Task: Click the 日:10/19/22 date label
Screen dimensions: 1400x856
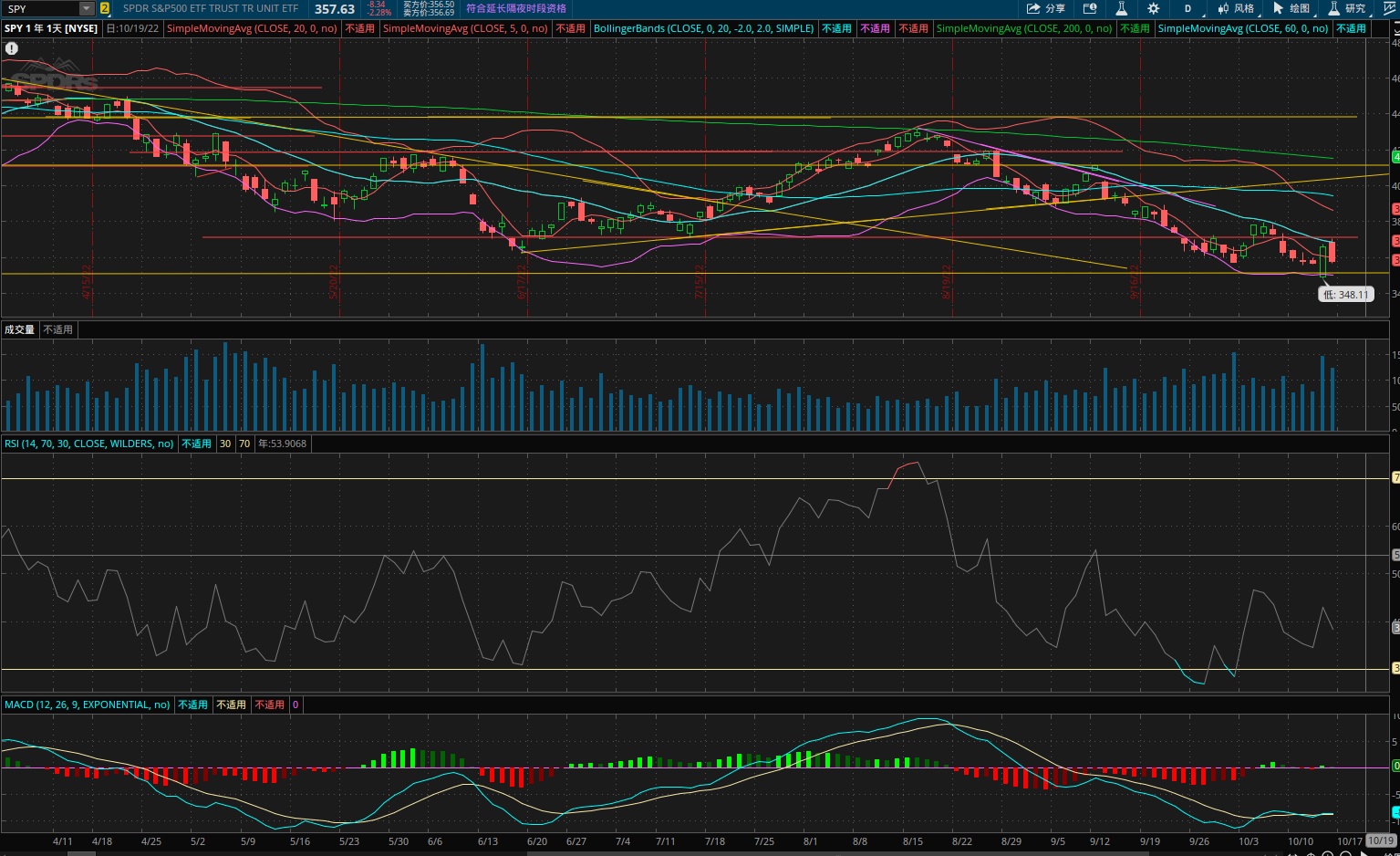Action: (x=132, y=28)
